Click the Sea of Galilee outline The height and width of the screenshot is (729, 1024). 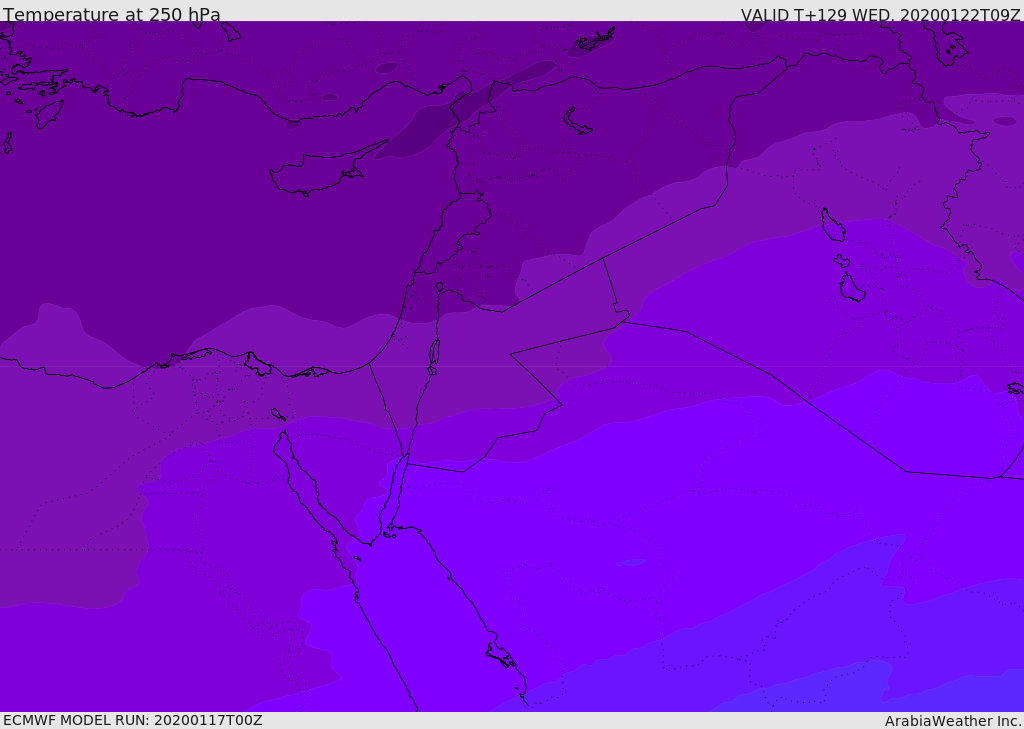pyautogui.click(x=440, y=287)
